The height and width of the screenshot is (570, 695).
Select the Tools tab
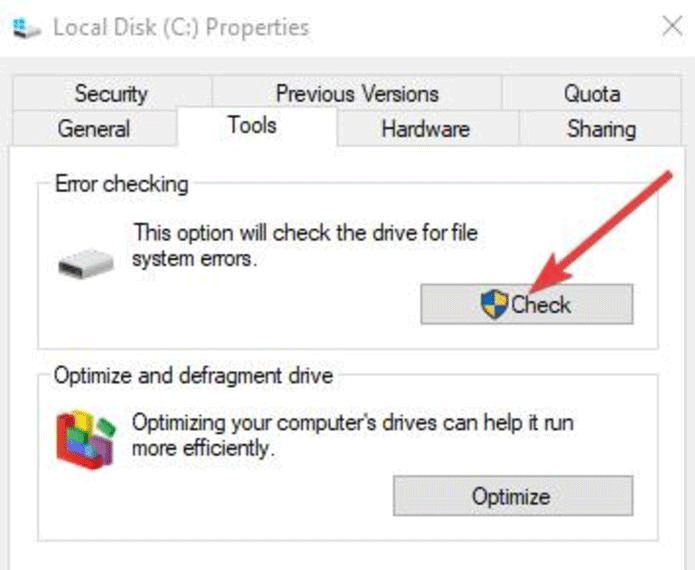pyautogui.click(x=251, y=126)
